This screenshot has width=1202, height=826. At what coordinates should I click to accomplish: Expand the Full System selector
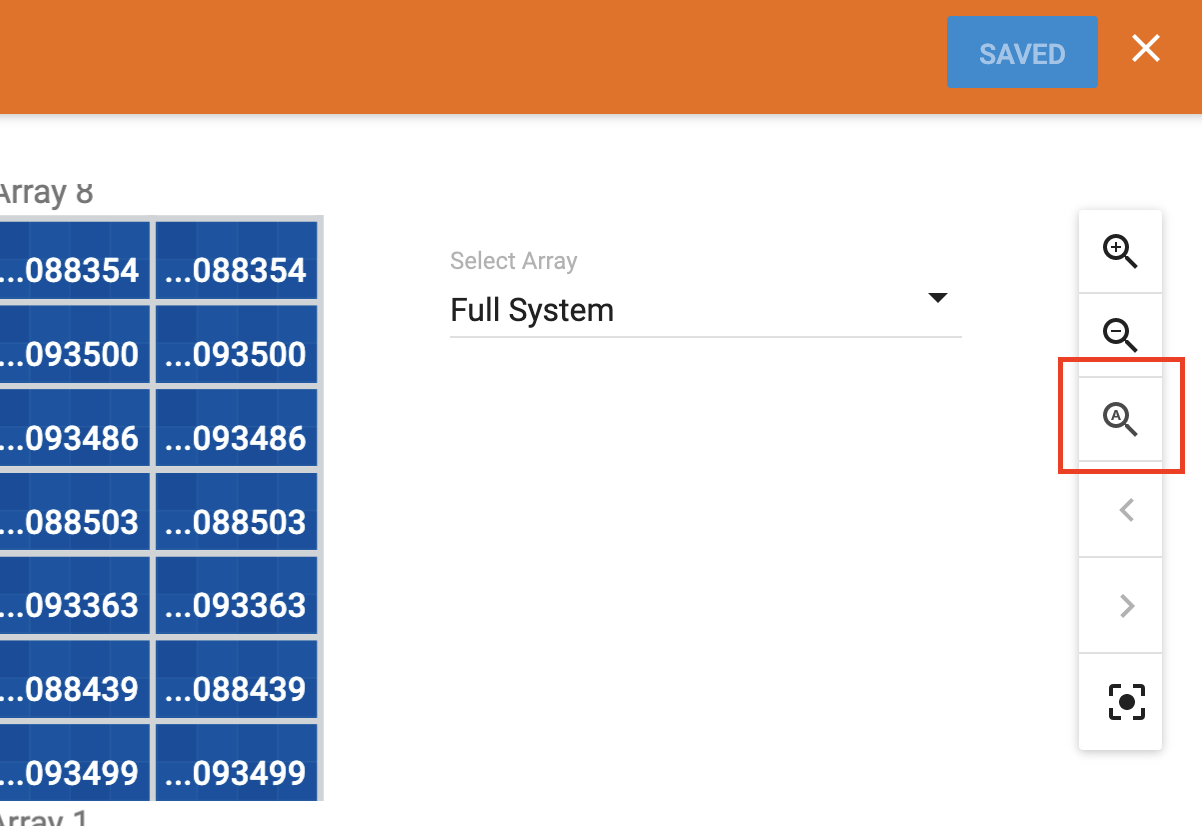(705, 310)
